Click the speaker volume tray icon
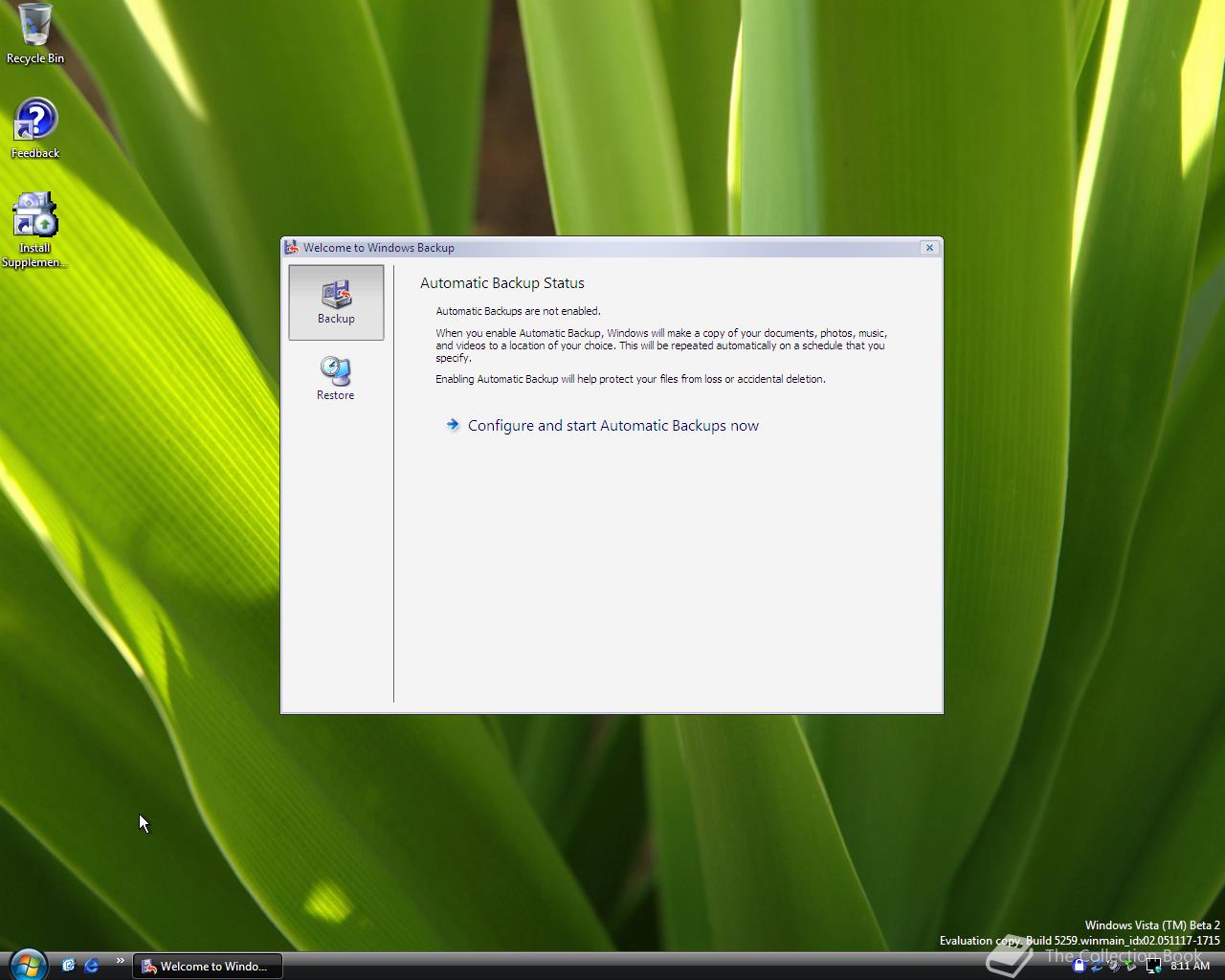This screenshot has width=1225, height=980. (x=1114, y=966)
